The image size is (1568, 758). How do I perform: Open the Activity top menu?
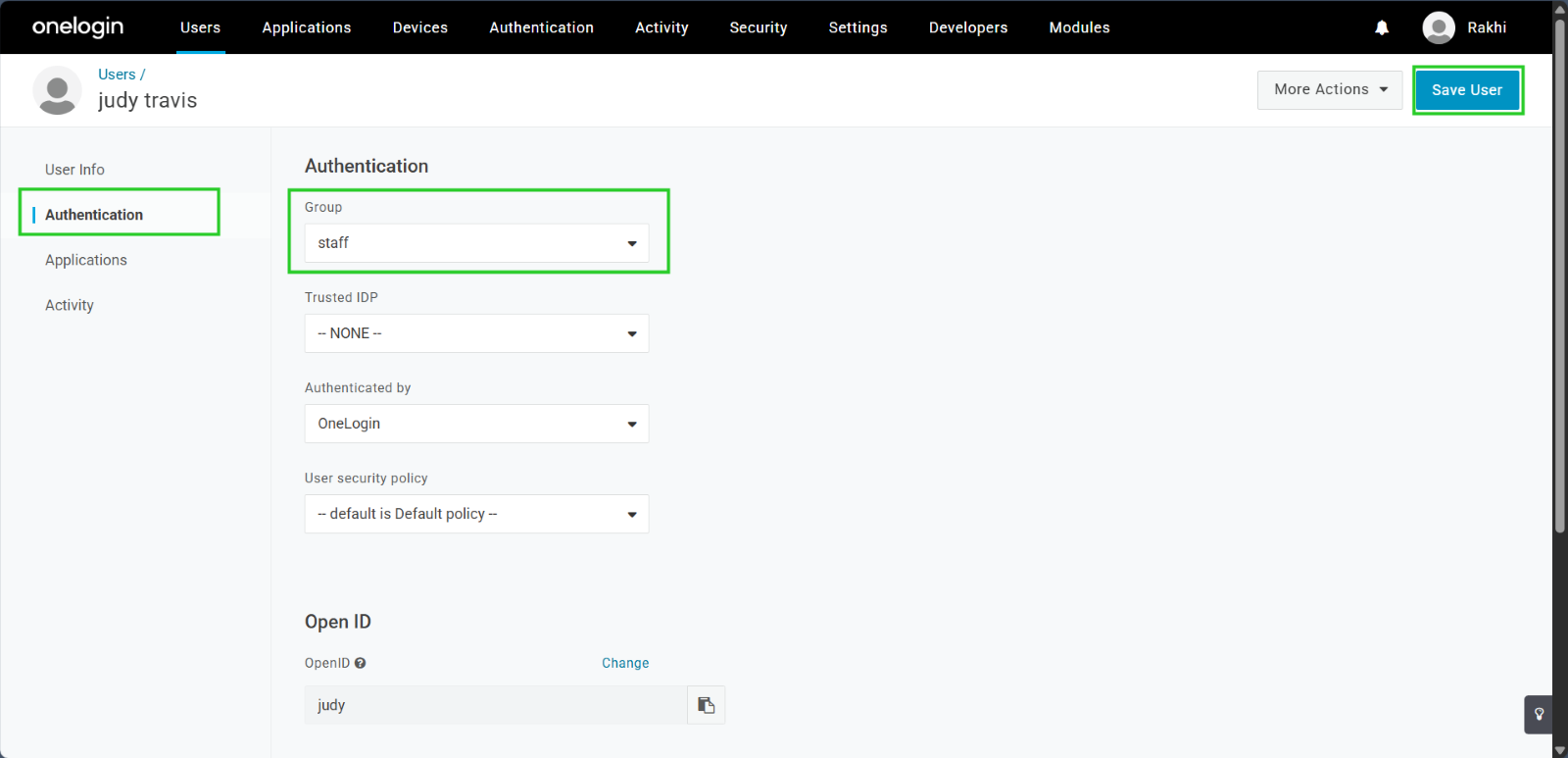click(661, 27)
